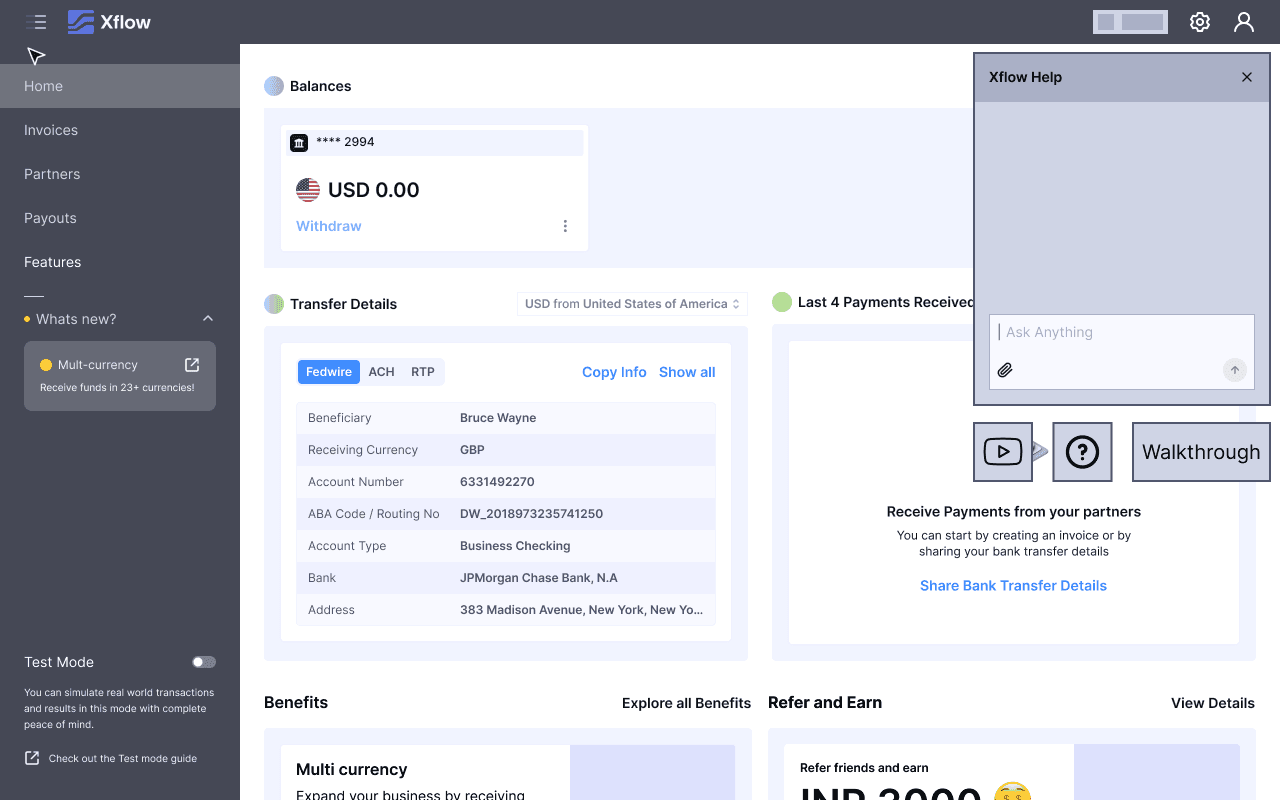Click the attachment paperclip icon

pos(1005,370)
